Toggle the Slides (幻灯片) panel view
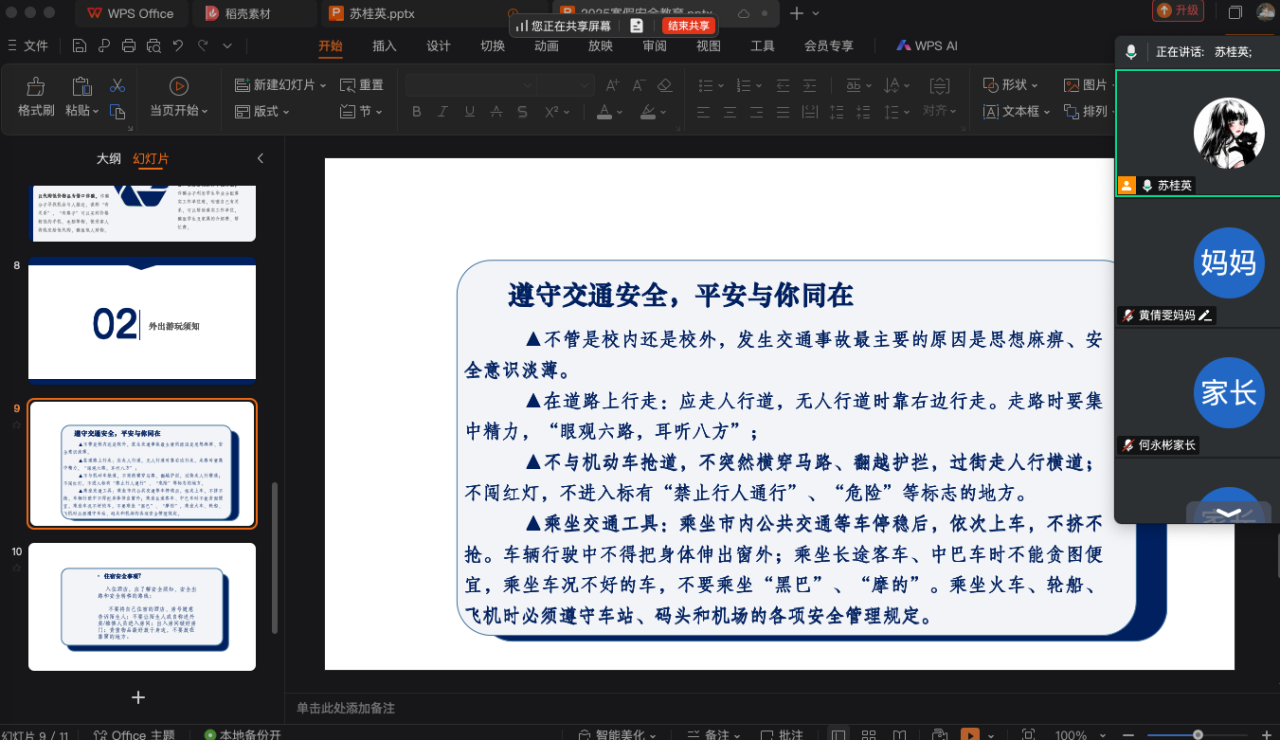The image size is (1280, 740). (151, 159)
